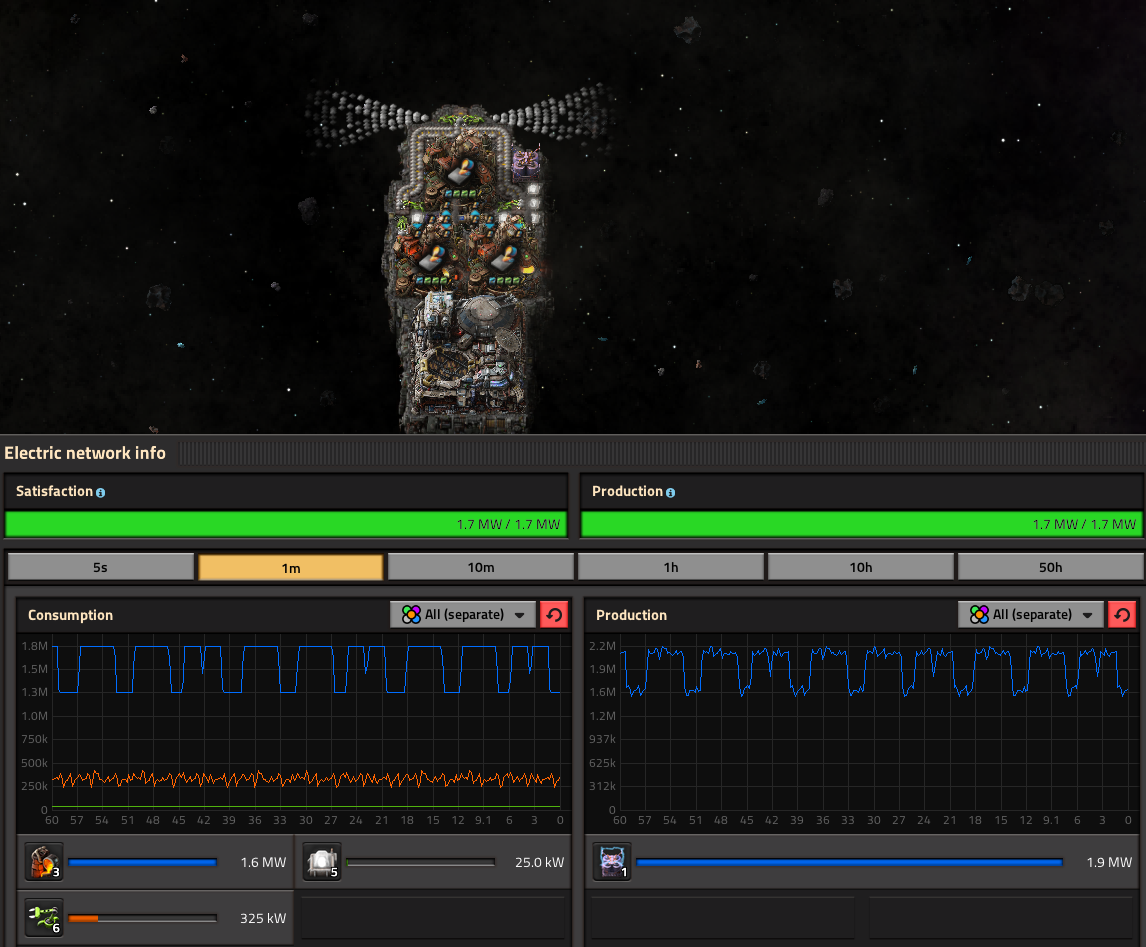This screenshot has height=947, width=1146.
Task: Click the 25.0 kW consumption bar
Action: click(x=420, y=862)
